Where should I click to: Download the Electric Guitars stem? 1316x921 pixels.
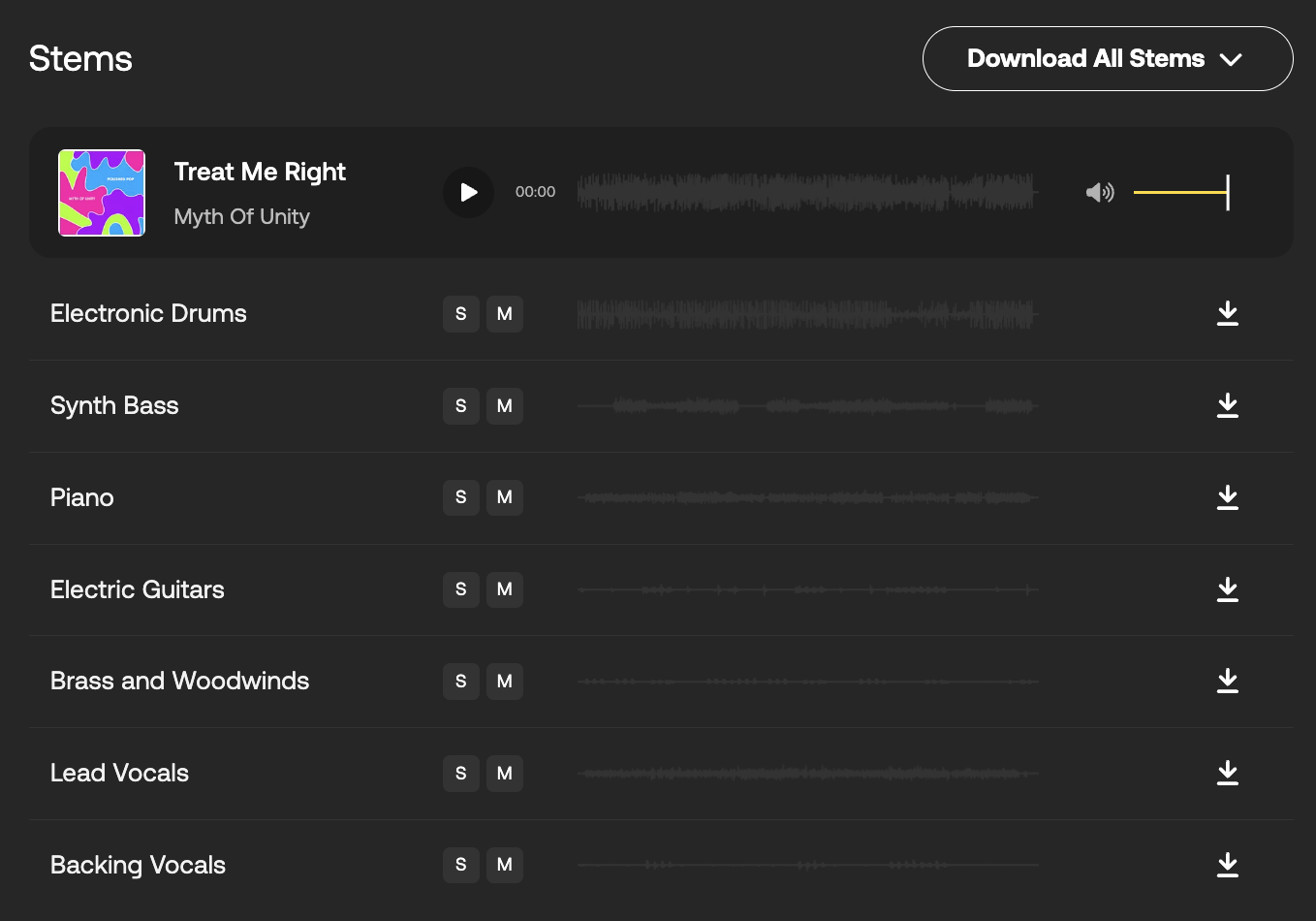1228,589
